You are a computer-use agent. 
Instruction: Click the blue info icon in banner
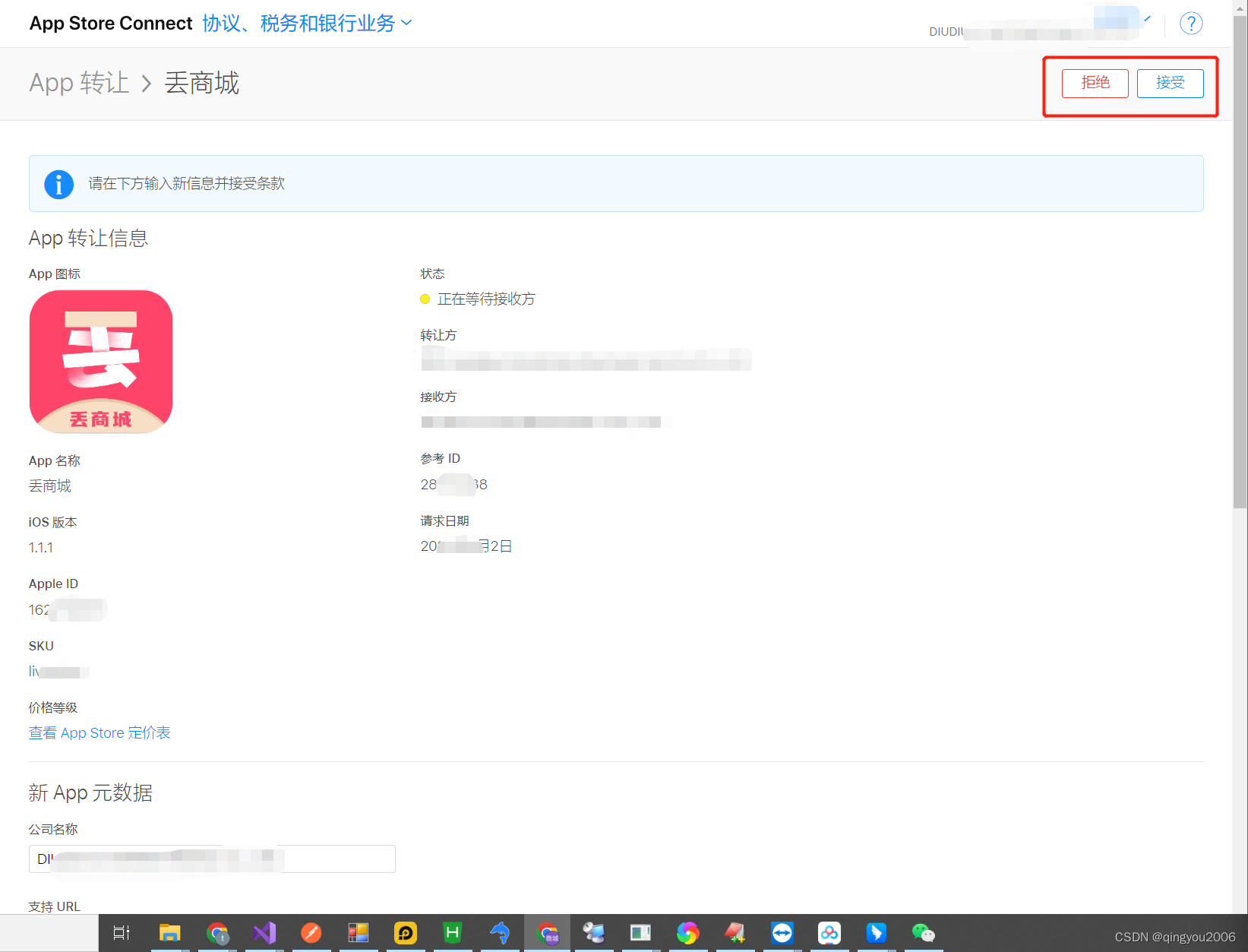(x=58, y=184)
